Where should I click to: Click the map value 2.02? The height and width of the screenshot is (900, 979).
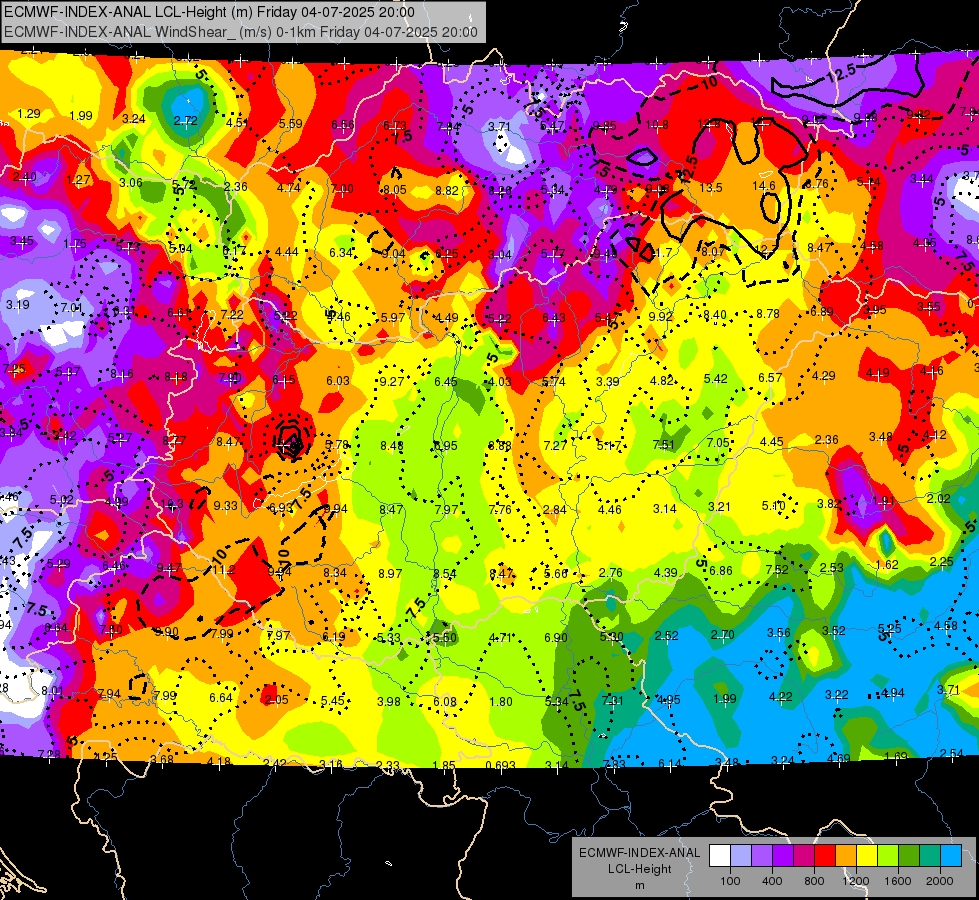click(x=938, y=498)
